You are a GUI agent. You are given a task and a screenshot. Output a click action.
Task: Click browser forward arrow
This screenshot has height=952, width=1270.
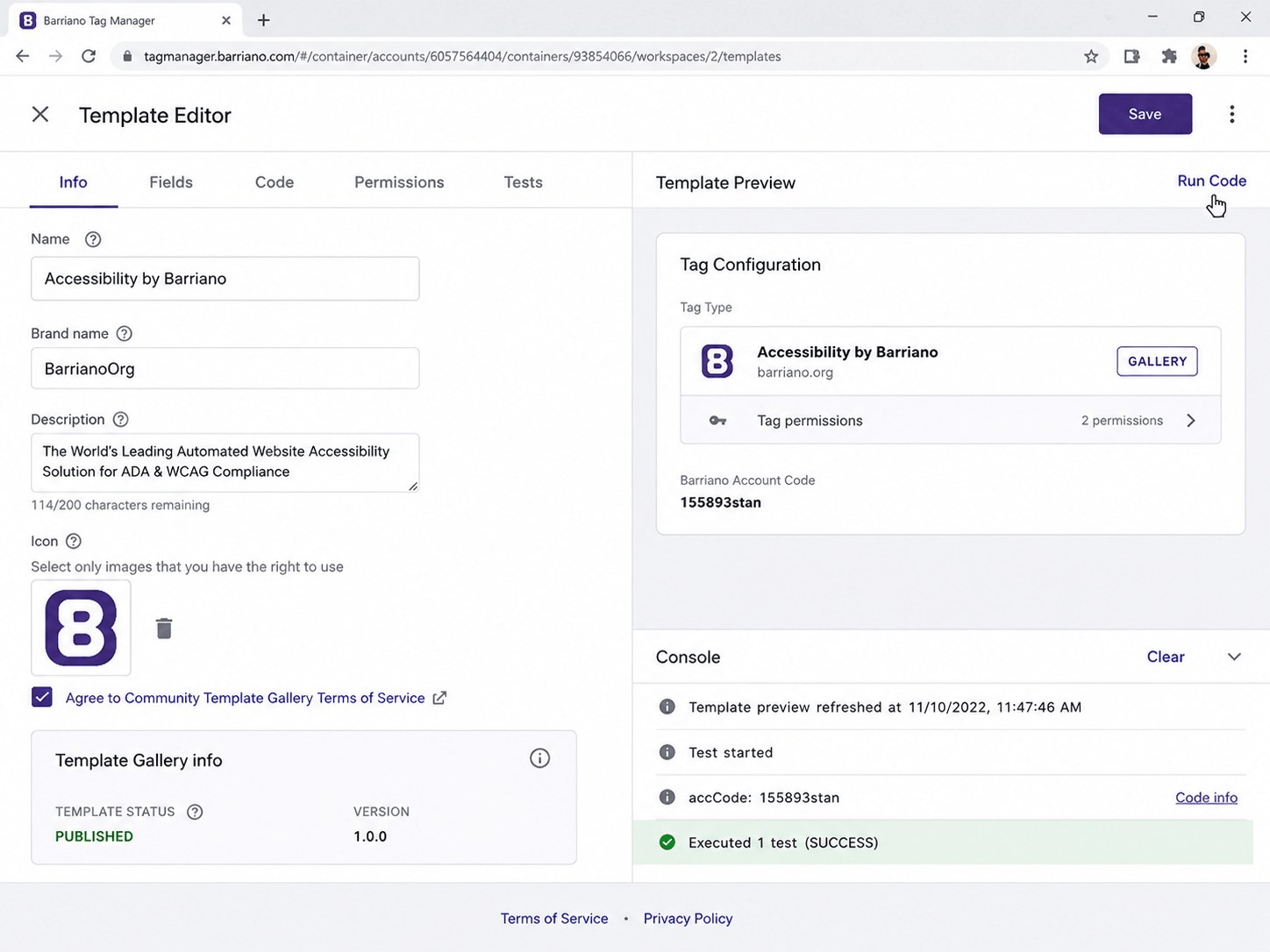pos(55,56)
